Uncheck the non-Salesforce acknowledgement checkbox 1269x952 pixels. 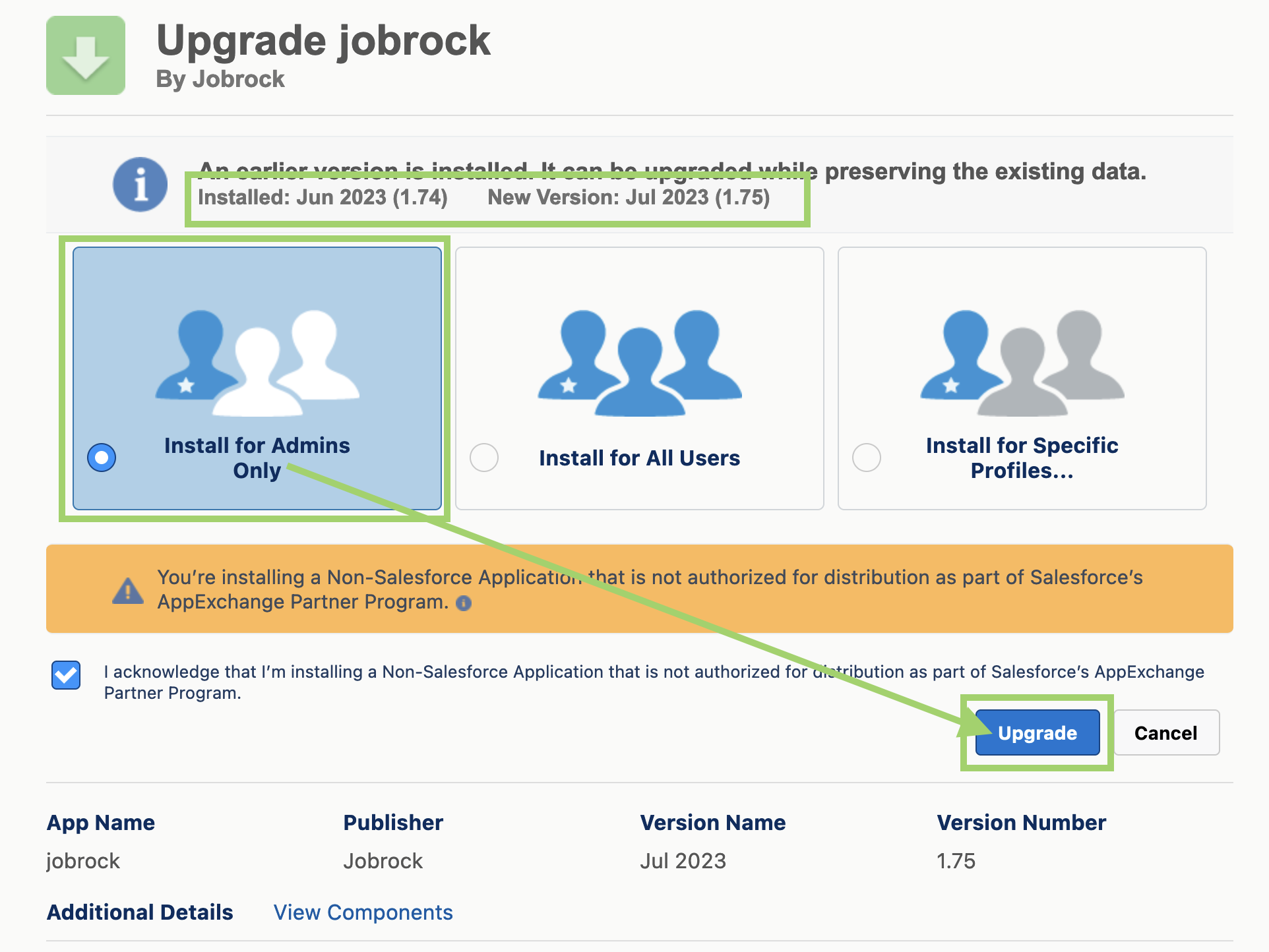[x=66, y=675]
